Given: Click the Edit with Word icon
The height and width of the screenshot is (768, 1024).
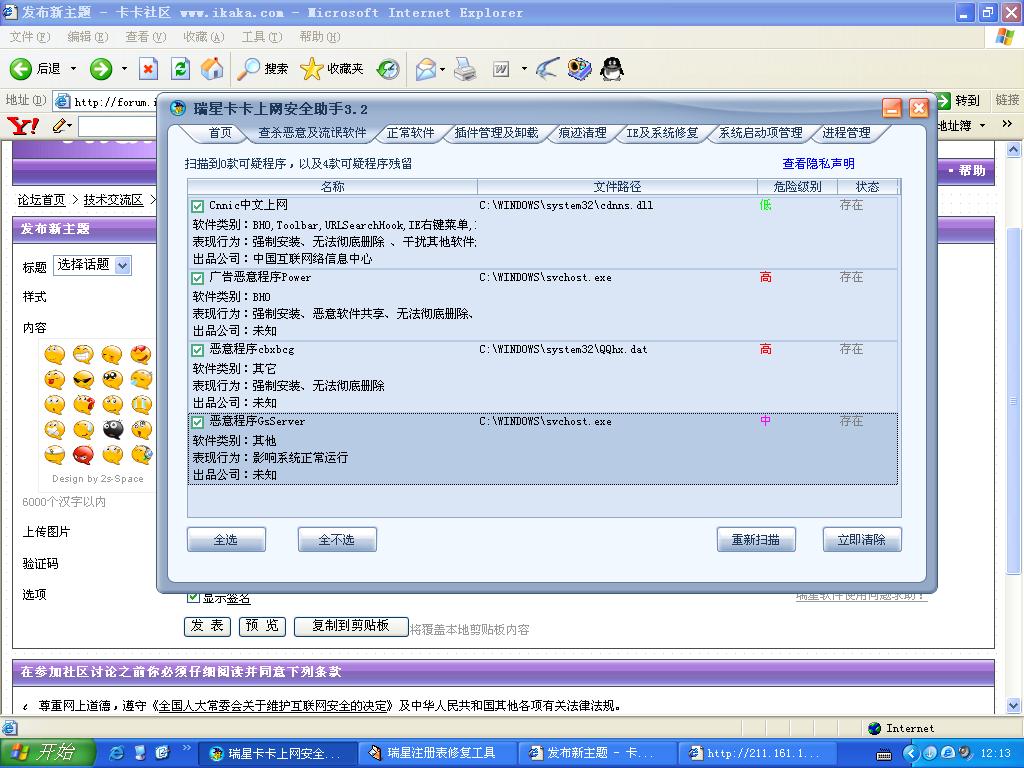Looking at the screenshot, I should coord(501,69).
